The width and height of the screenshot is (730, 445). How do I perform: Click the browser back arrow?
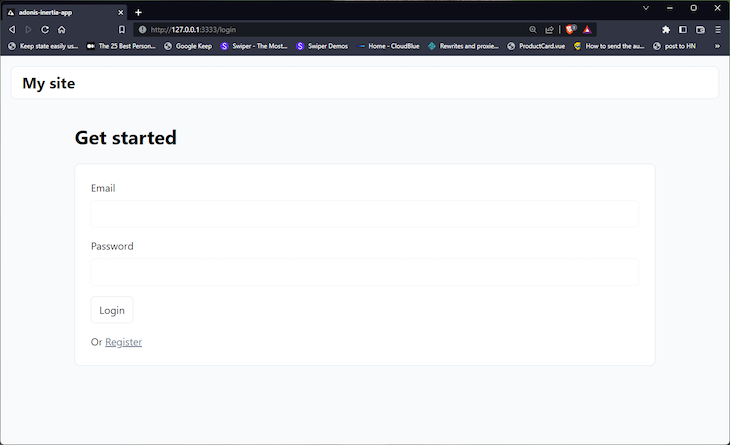click(11, 30)
